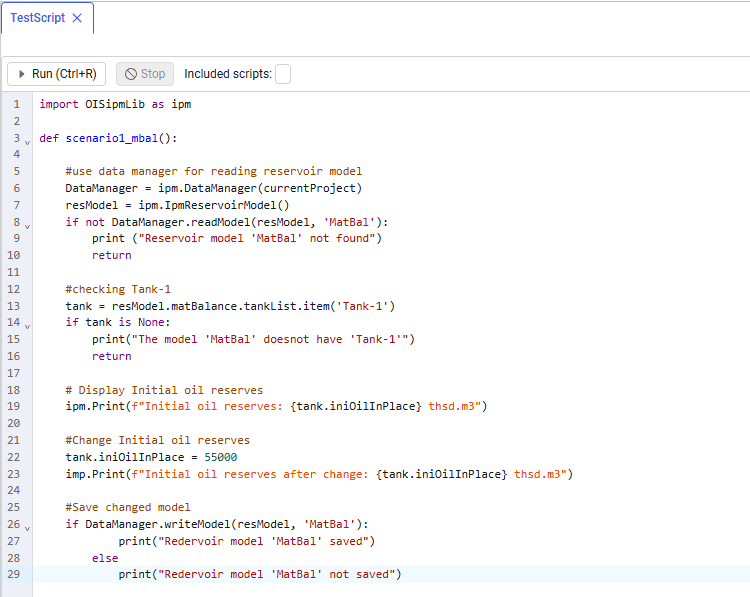Click line number 29 in the gutter
Screen dimensions: 750x597
[x=14, y=574]
